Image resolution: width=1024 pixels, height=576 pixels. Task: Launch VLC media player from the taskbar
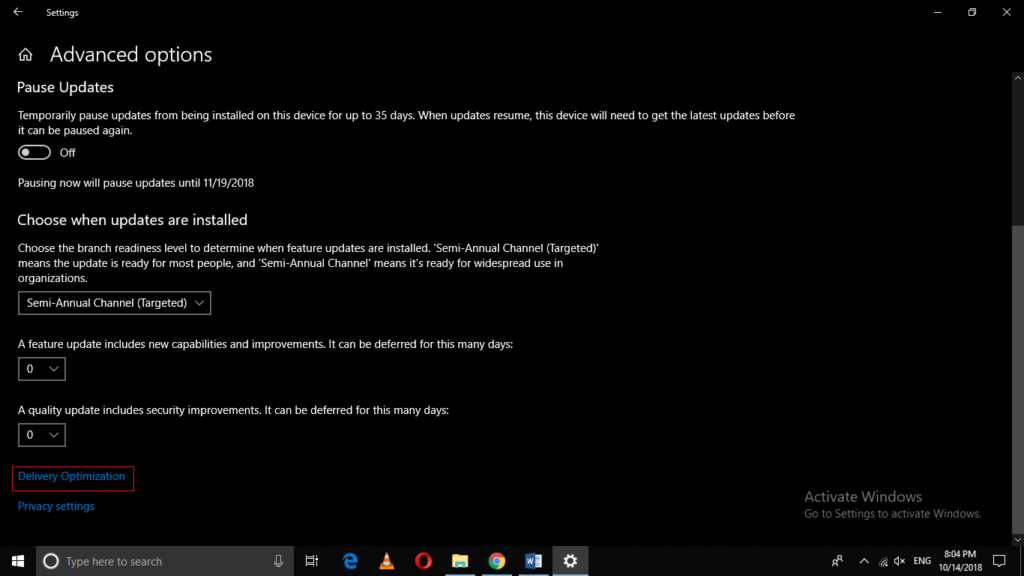387,561
